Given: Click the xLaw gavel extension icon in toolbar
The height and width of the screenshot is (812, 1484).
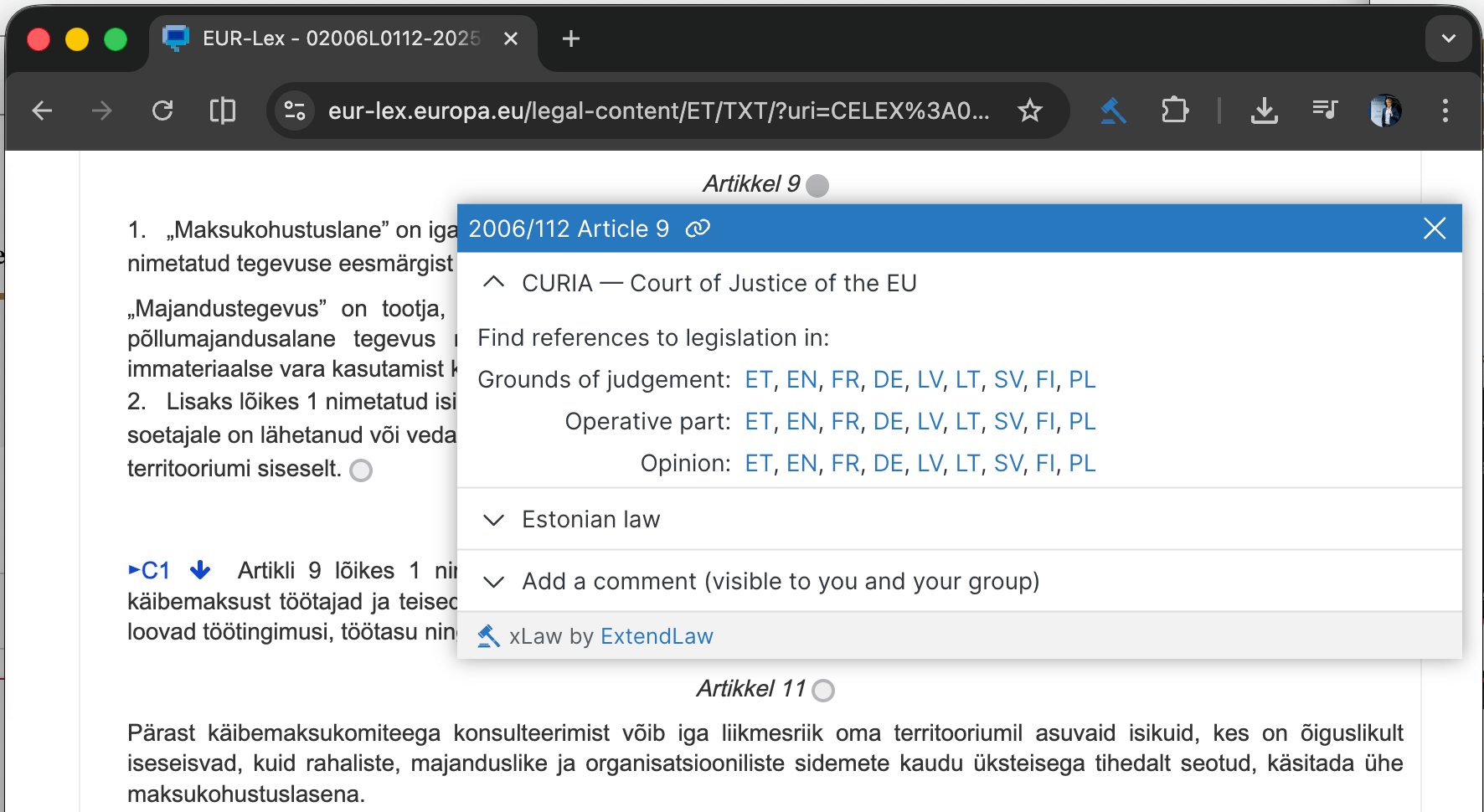Looking at the screenshot, I should [x=1113, y=110].
